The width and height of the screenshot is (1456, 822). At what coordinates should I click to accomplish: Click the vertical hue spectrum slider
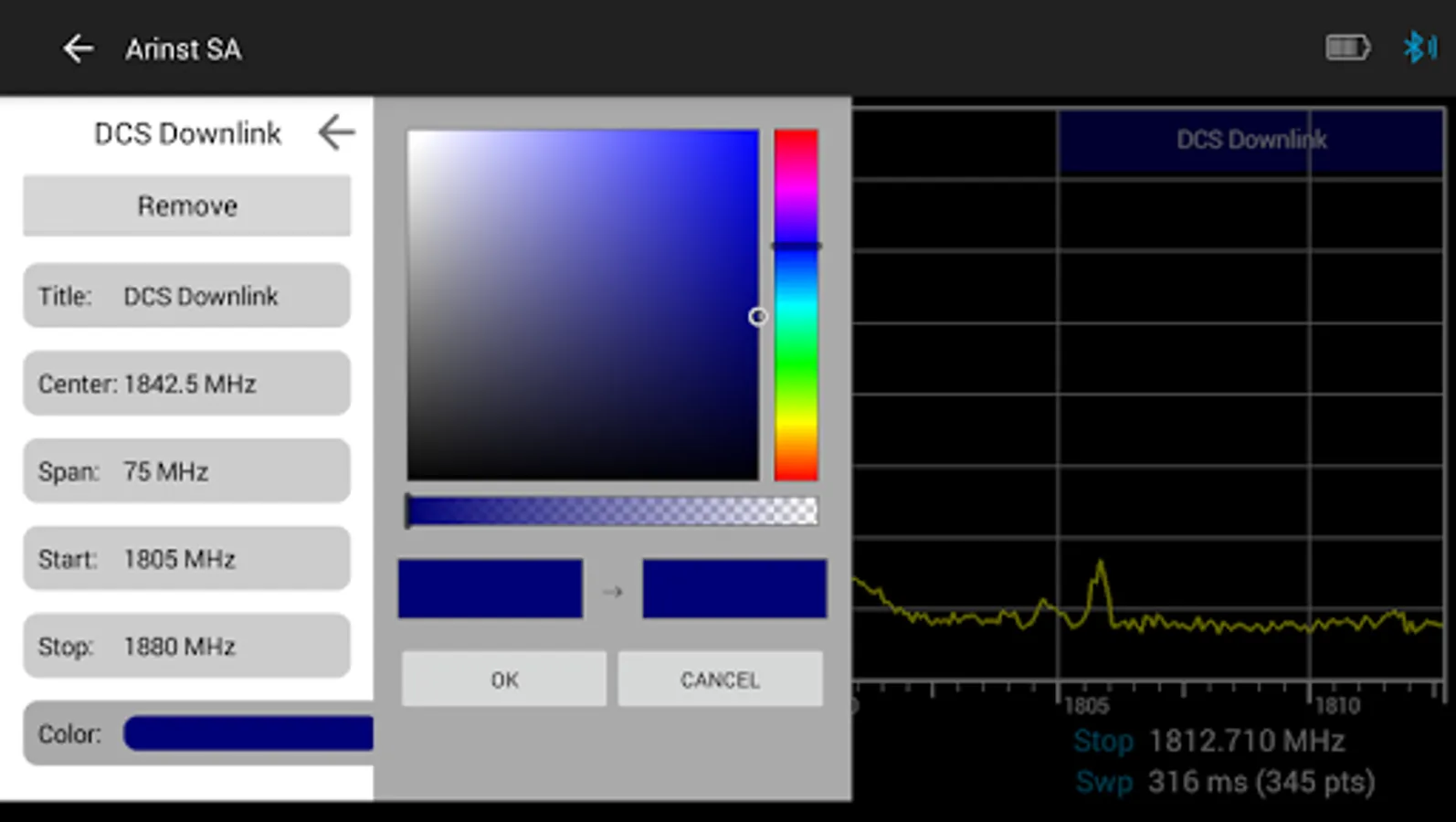pos(796,305)
